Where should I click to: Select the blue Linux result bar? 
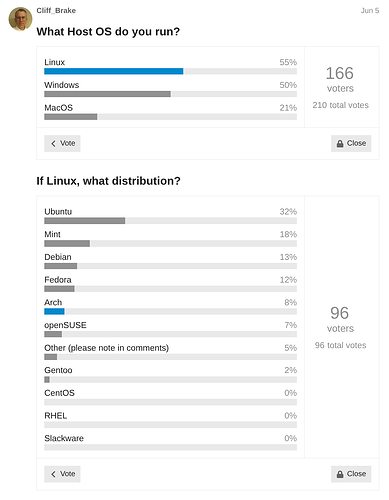click(x=114, y=71)
